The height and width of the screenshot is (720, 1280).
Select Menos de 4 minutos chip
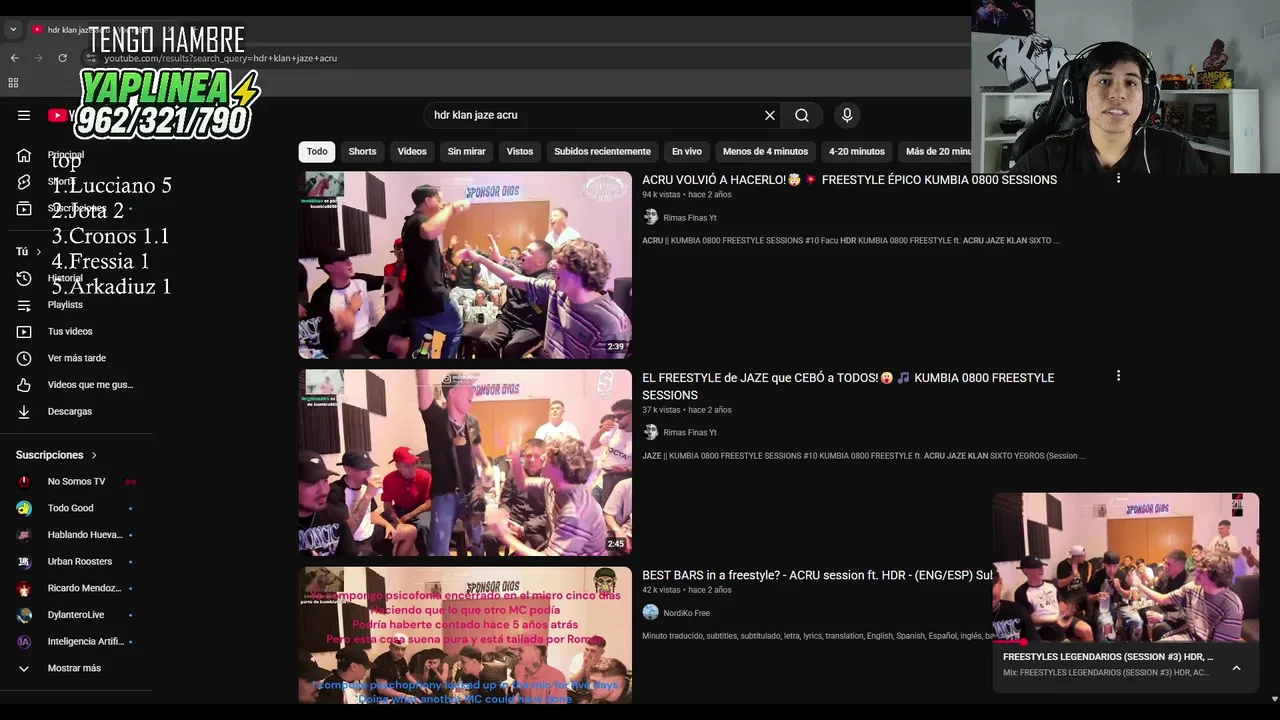765,151
